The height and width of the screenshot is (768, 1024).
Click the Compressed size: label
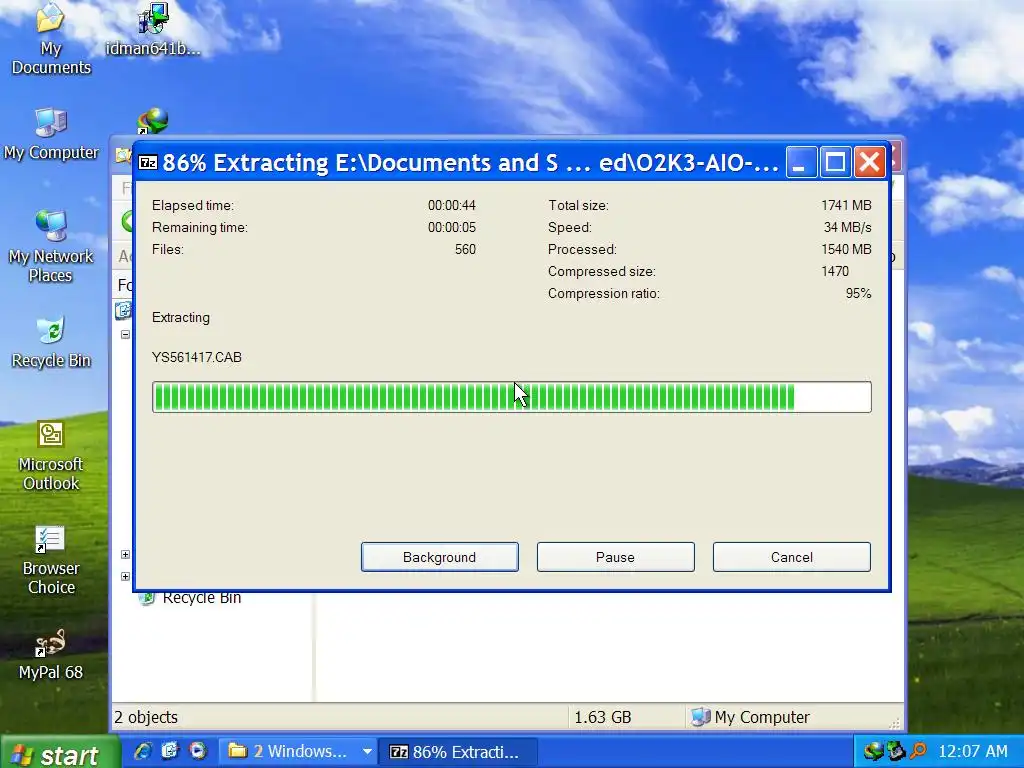(x=601, y=271)
